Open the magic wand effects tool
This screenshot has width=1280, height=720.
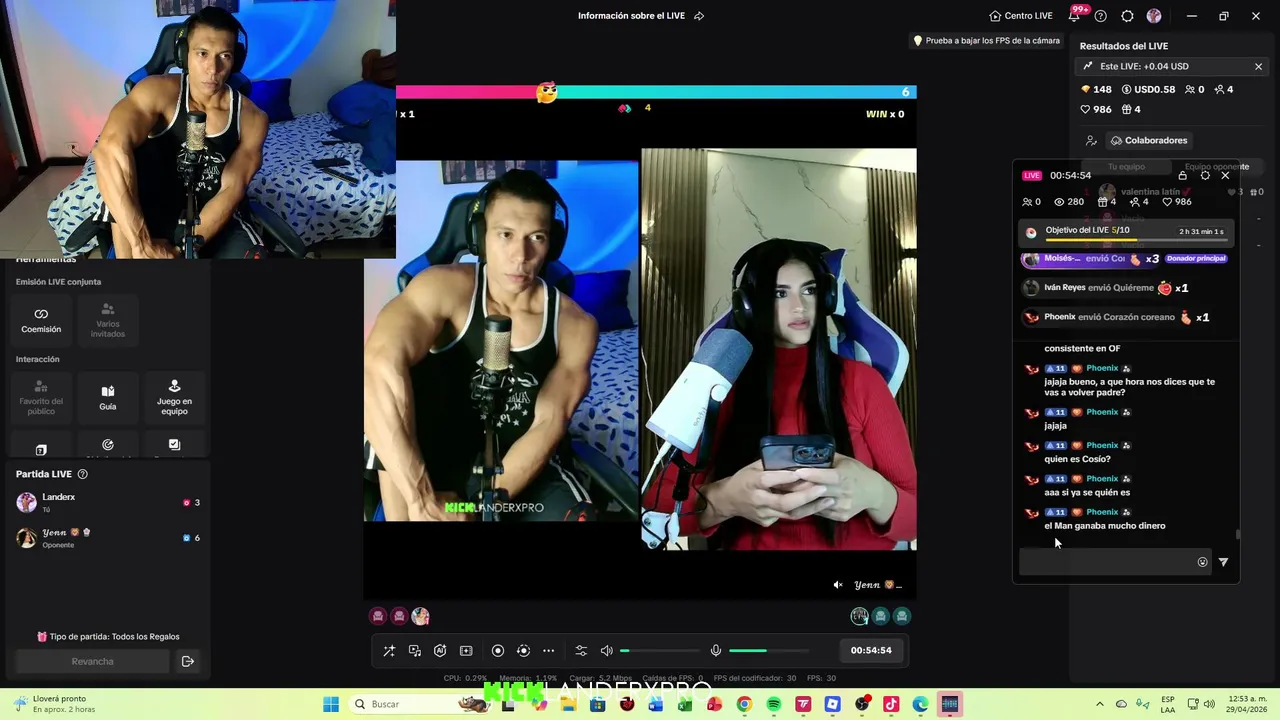click(x=389, y=651)
